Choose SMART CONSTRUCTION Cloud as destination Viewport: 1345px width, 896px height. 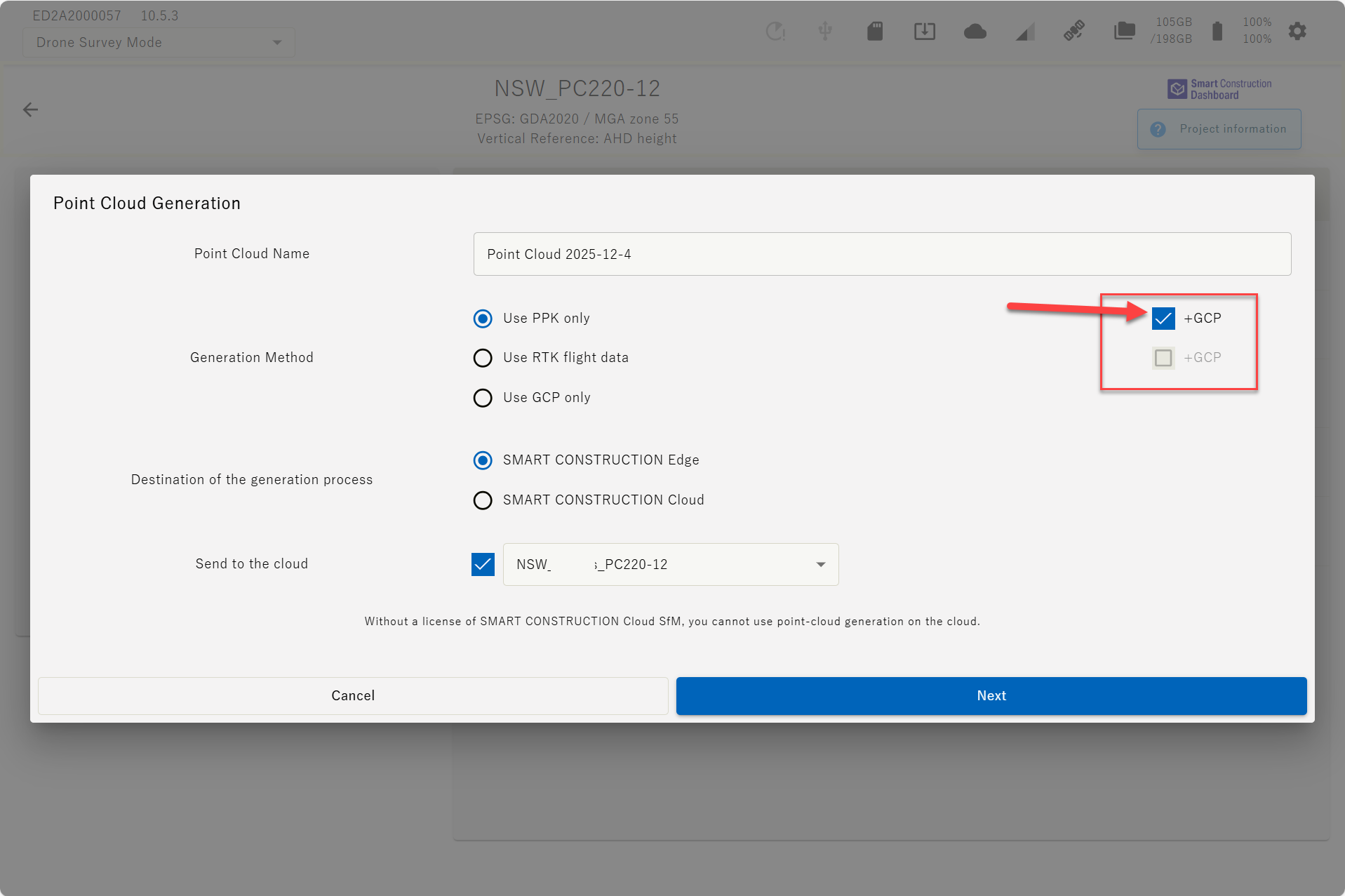483,500
